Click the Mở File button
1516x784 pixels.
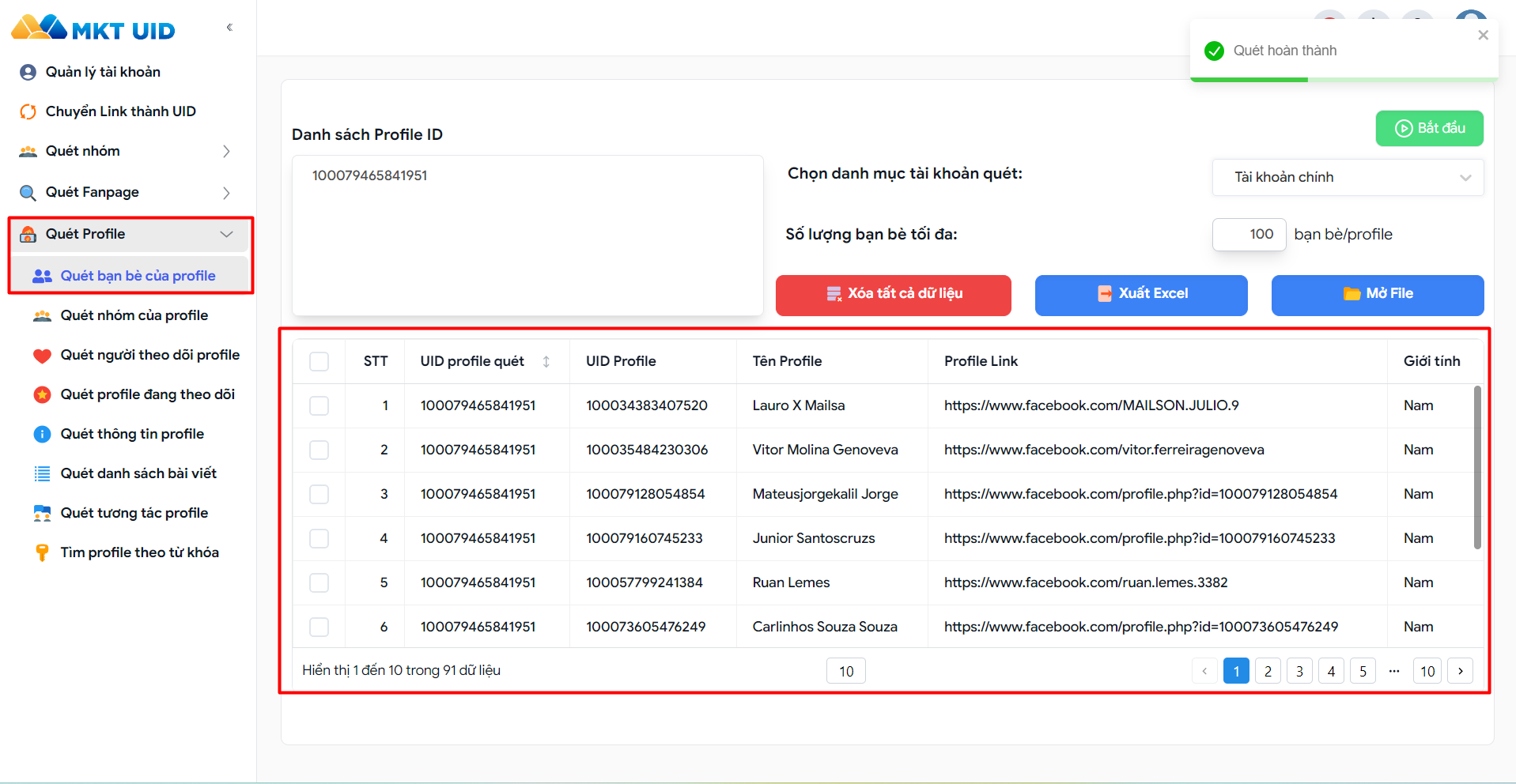point(1378,294)
